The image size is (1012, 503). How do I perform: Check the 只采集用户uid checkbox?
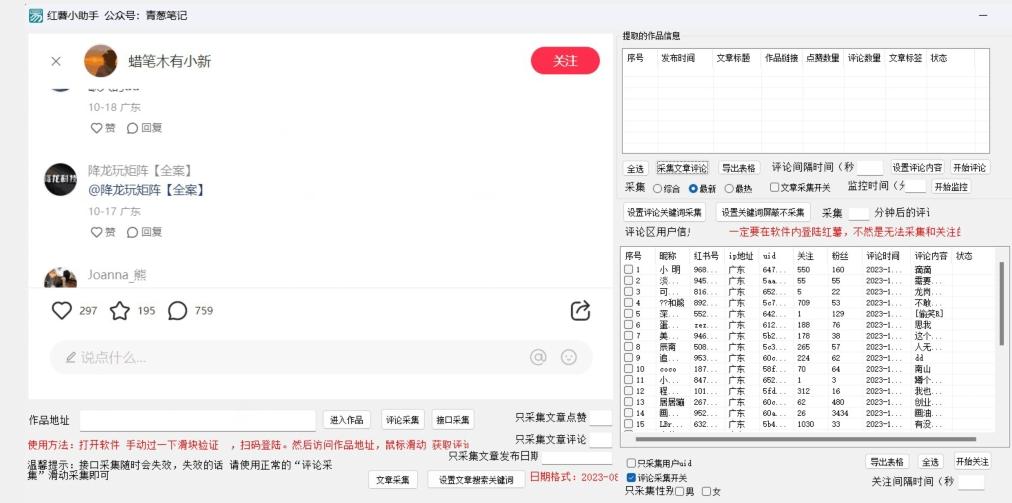pos(631,463)
